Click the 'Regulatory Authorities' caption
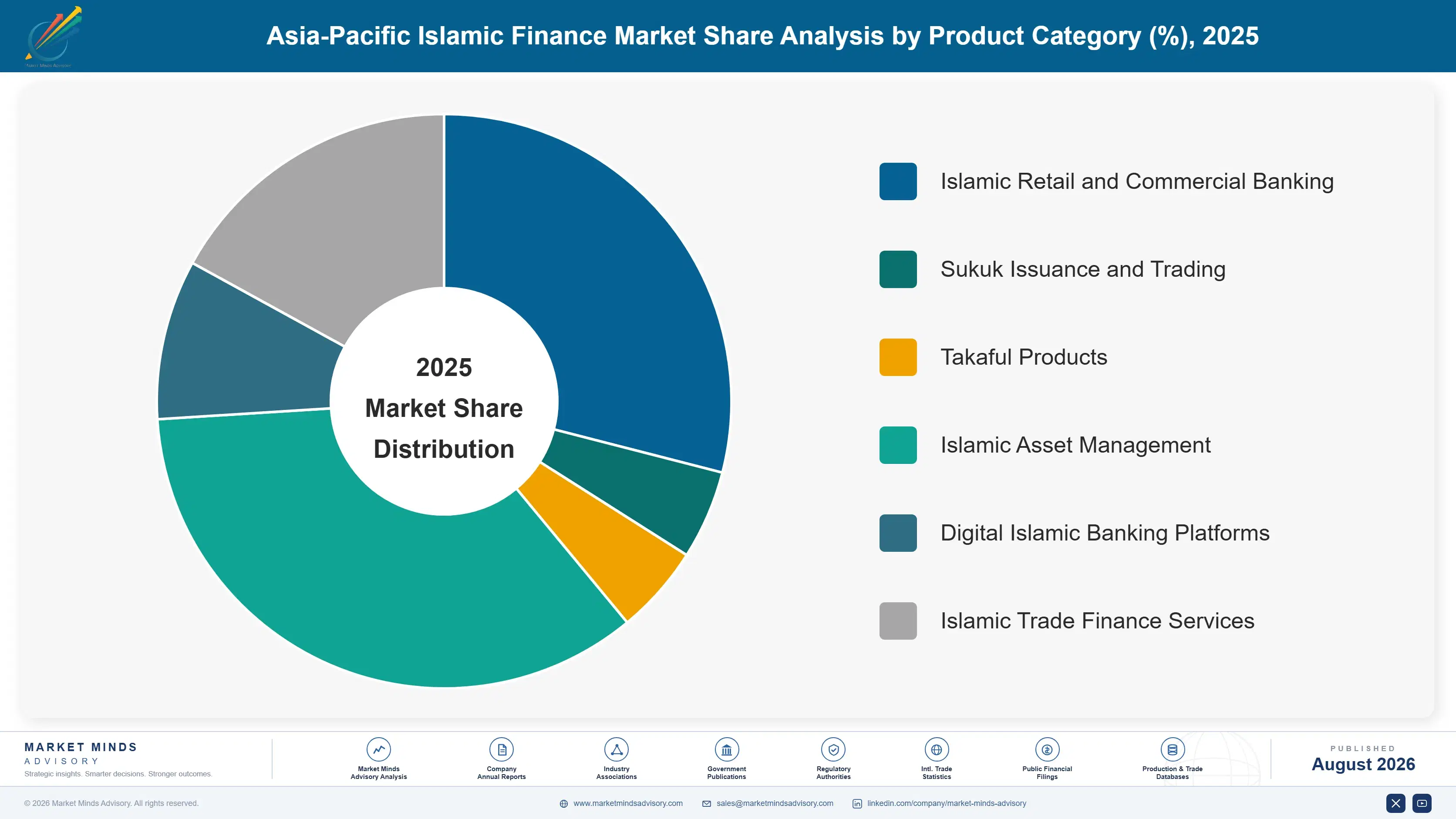Screen dimensions: 1456x819 [834, 773]
